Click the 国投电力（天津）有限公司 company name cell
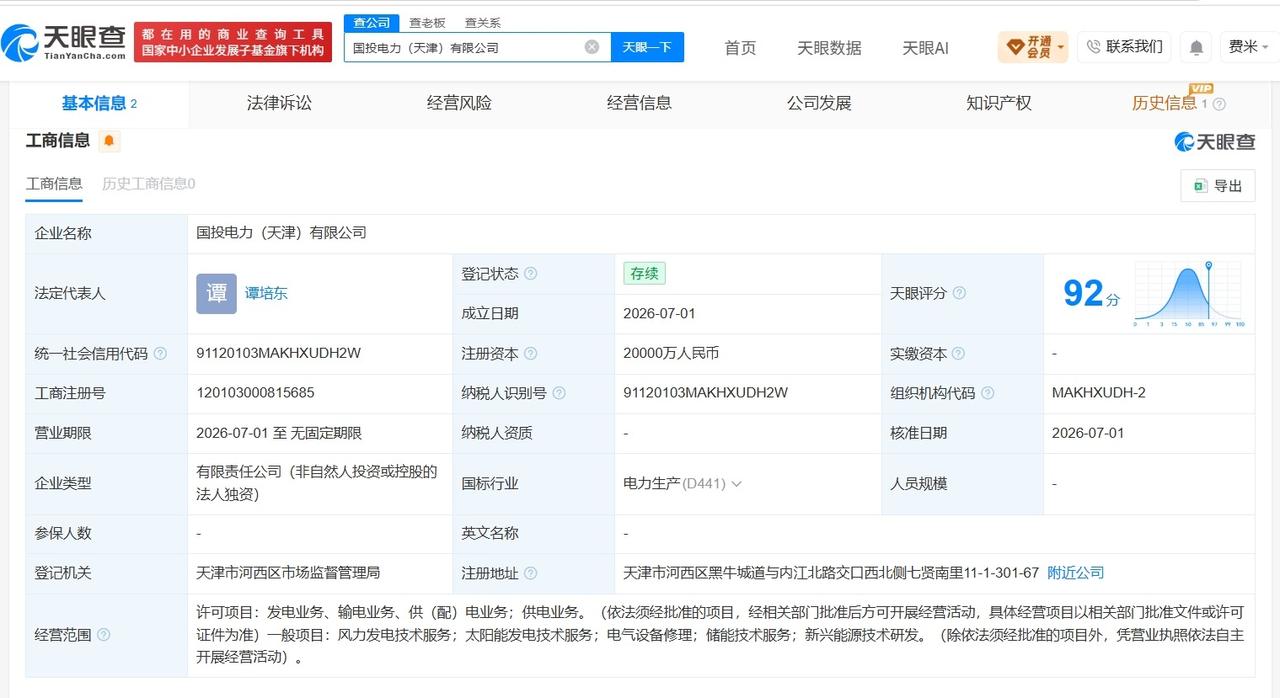Image resolution: width=1280 pixels, height=698 pixels. [x=282, y=233]
